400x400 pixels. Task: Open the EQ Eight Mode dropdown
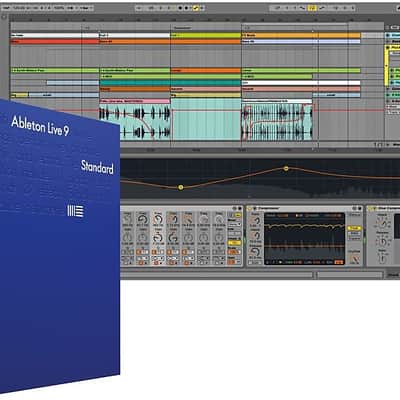234,225
